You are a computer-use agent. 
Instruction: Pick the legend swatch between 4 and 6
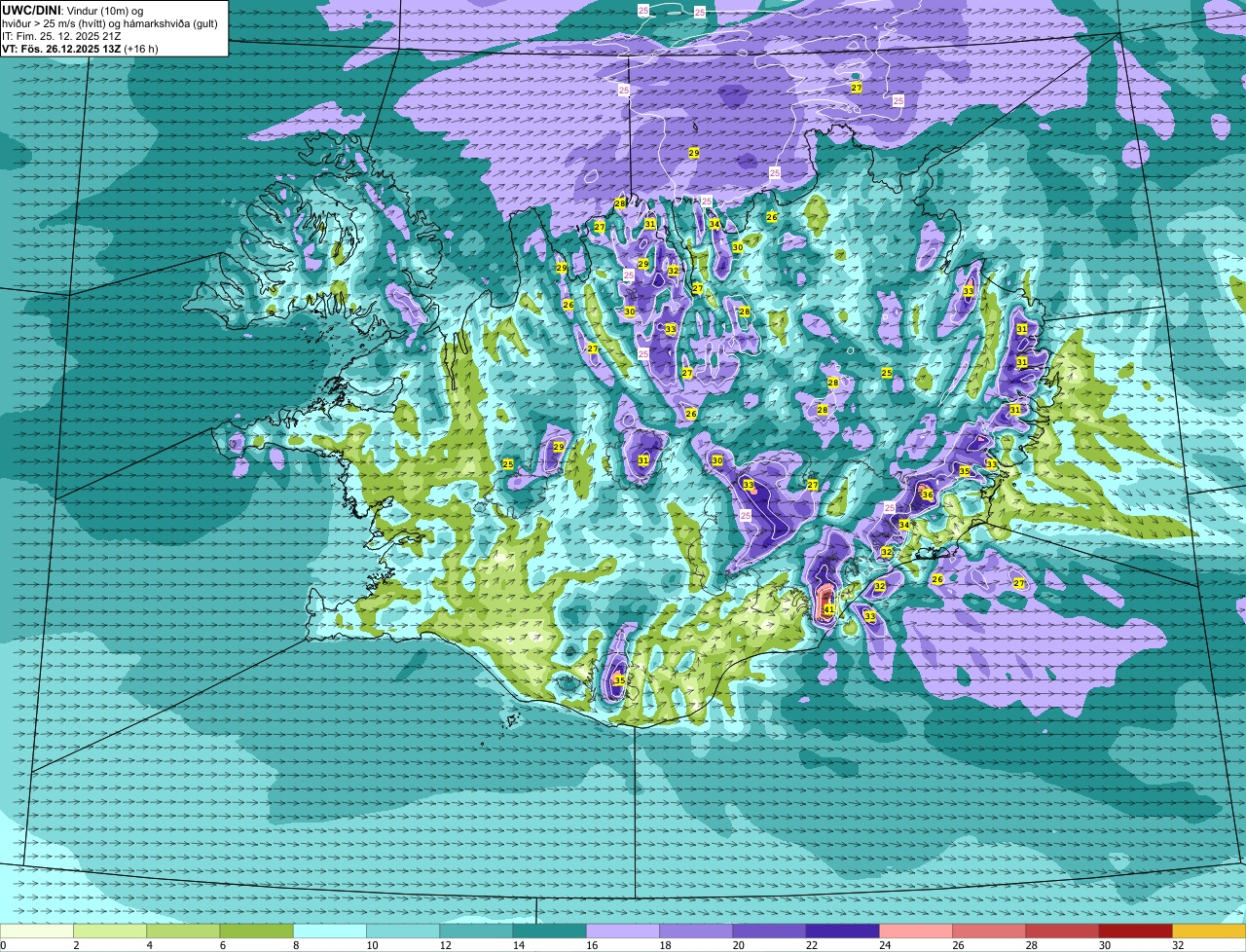[x=183, y=932]
